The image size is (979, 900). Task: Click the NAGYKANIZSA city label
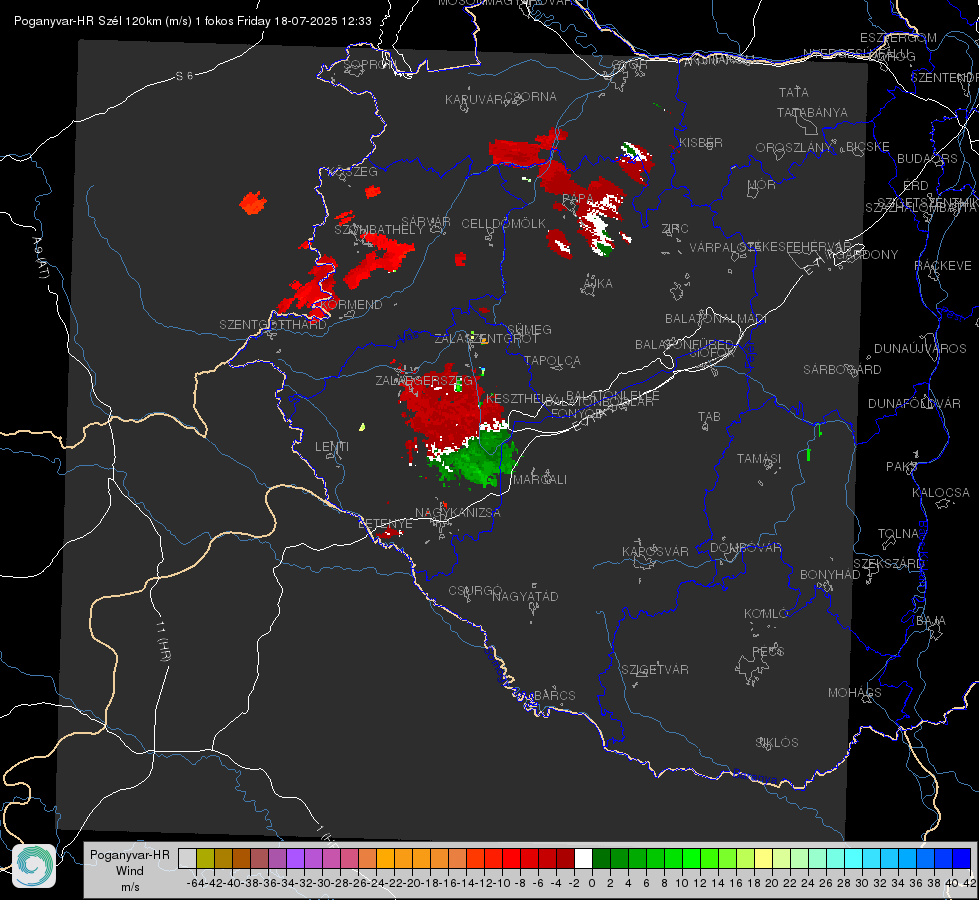pos(458,512)
